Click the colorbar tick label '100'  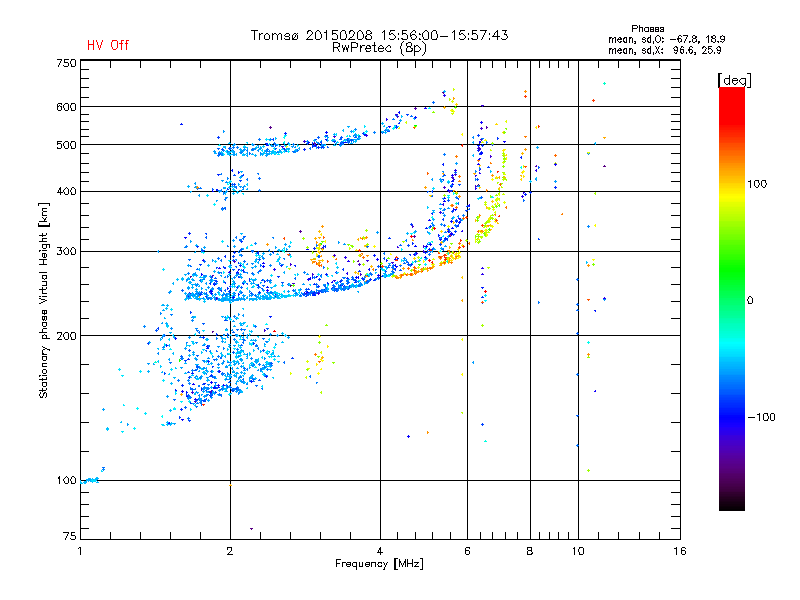(757, 184)
